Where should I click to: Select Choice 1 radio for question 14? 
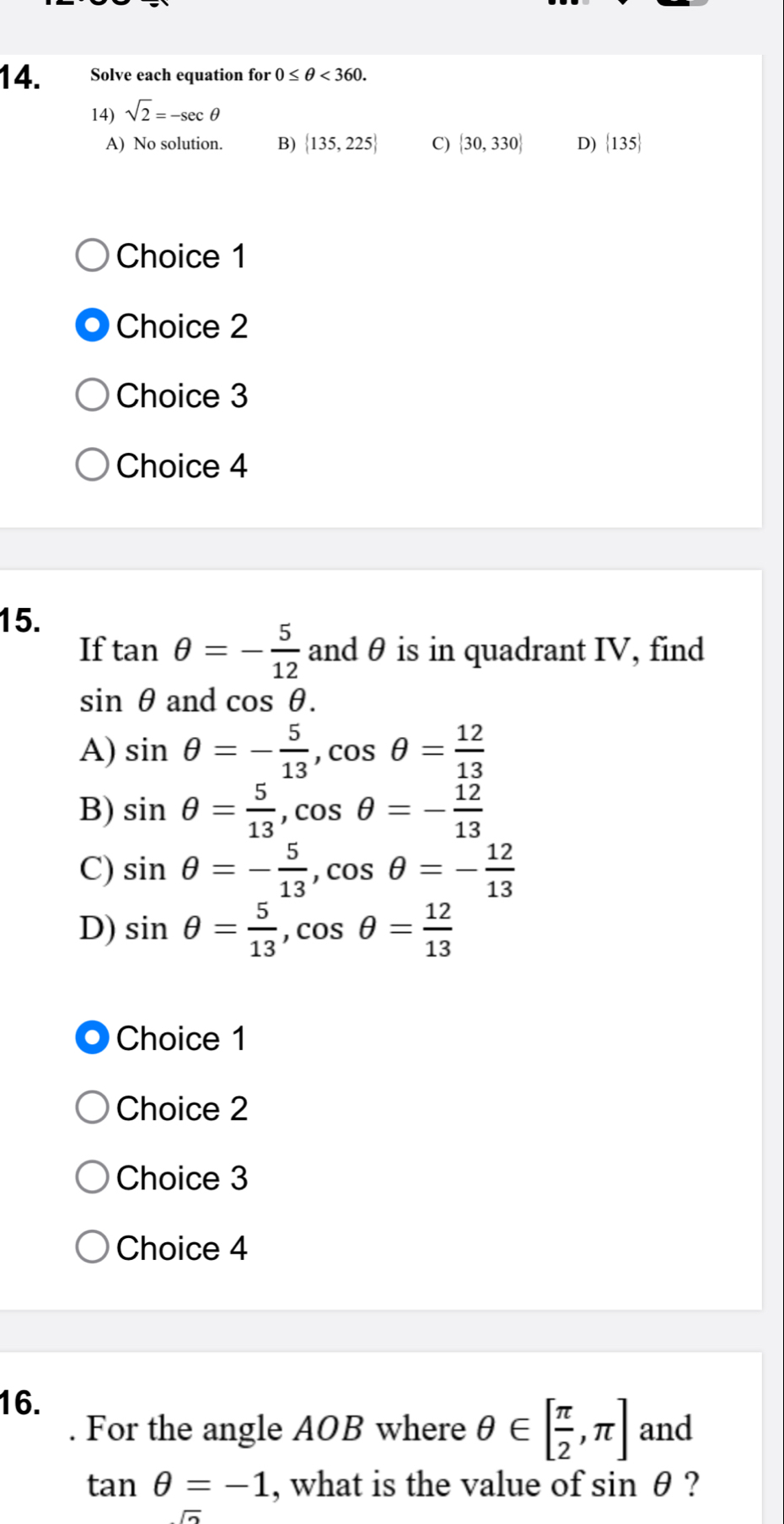pyautogui.click(x=93, y=256)
